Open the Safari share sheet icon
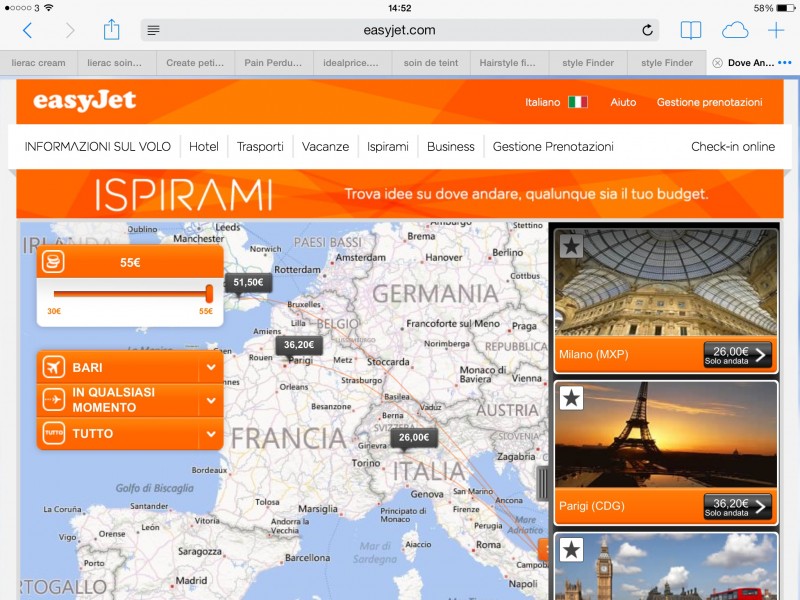This screenshot has height=600, width=800. (111, 30)
